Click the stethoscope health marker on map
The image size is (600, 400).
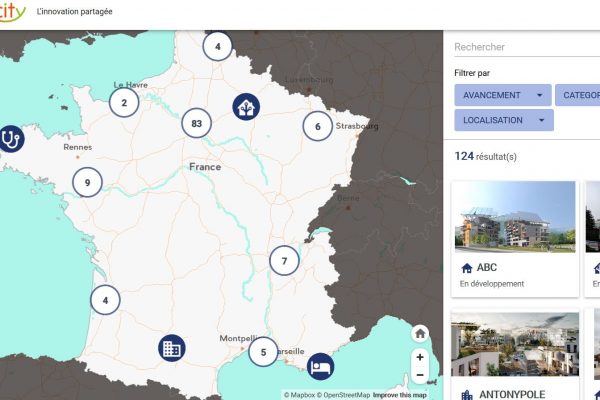[x=10, y=138]
